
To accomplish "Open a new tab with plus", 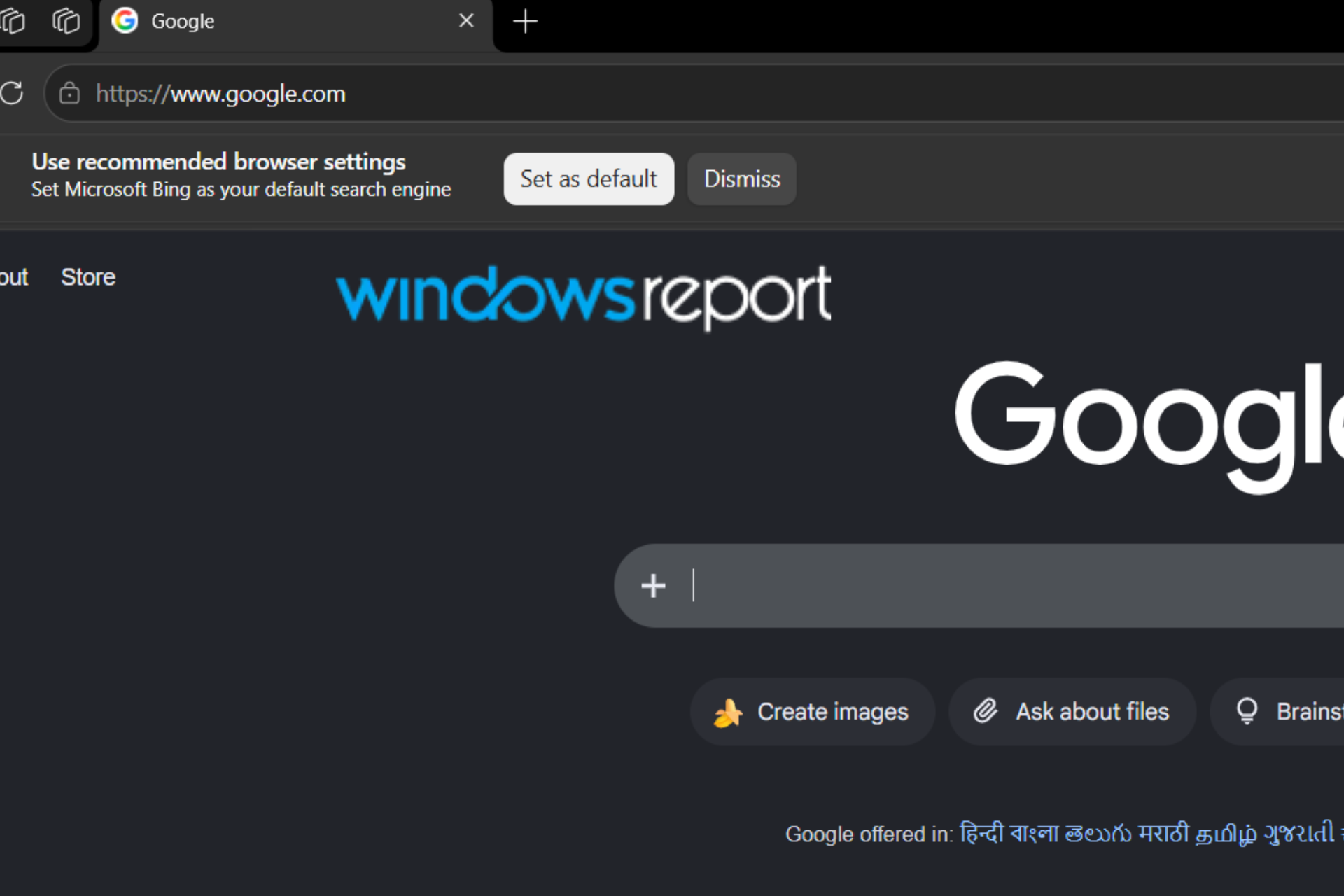I will click(x=525, y=22).
